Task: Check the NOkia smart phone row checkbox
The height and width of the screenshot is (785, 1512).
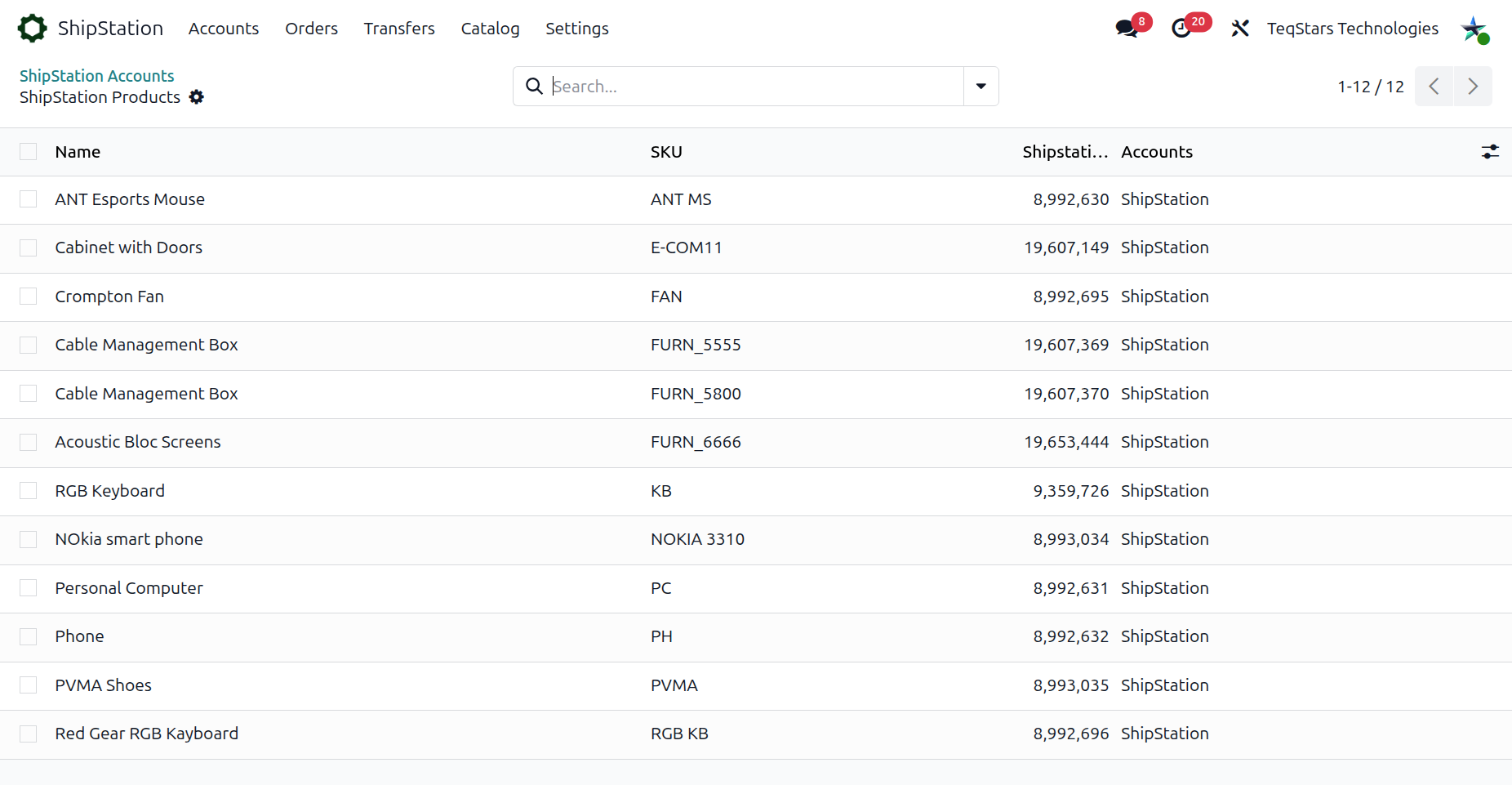Action: [x=29, y=540]
